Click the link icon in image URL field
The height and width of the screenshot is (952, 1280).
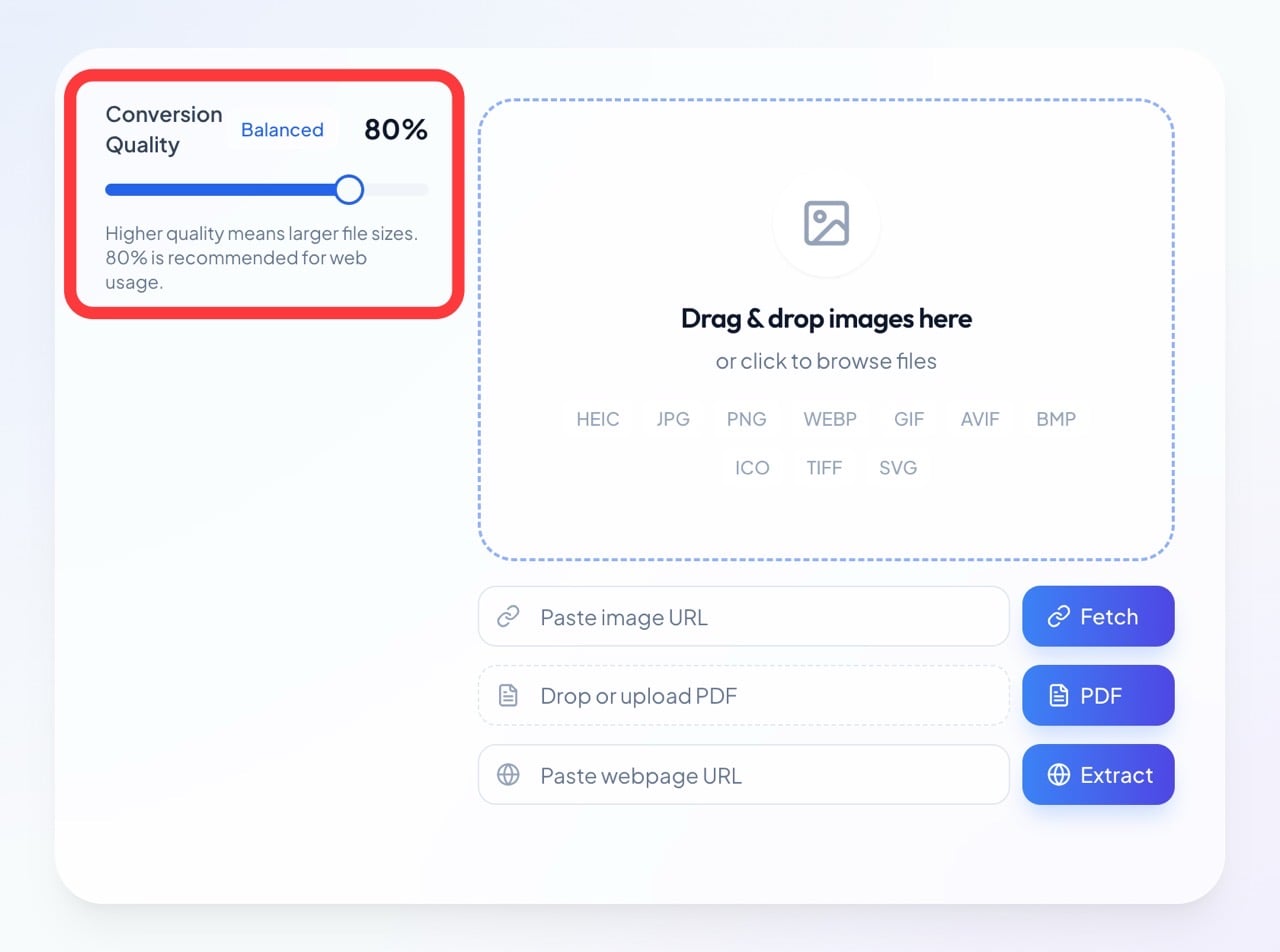coord(508,617)
